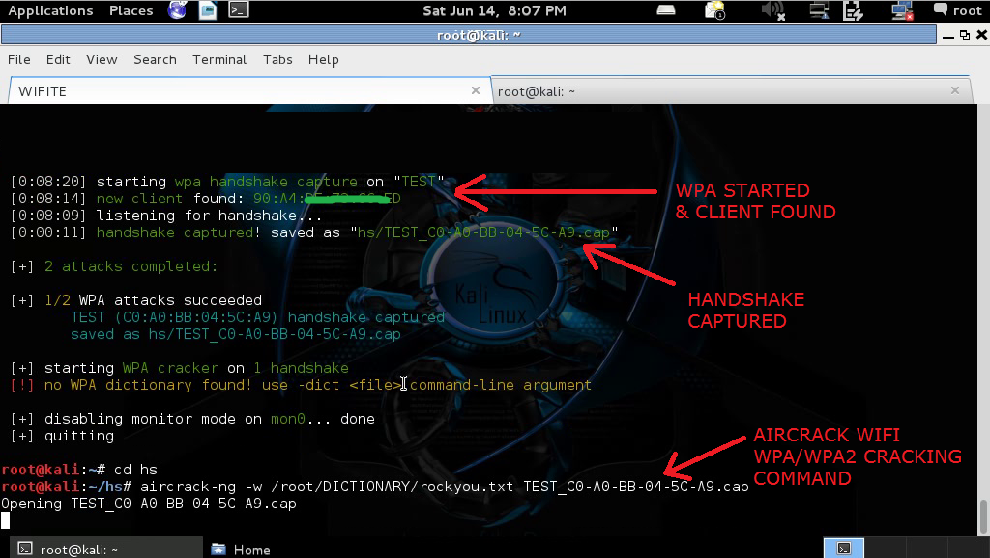Select root@kali terminal in bottom taskbar

[x=106, y=549]
